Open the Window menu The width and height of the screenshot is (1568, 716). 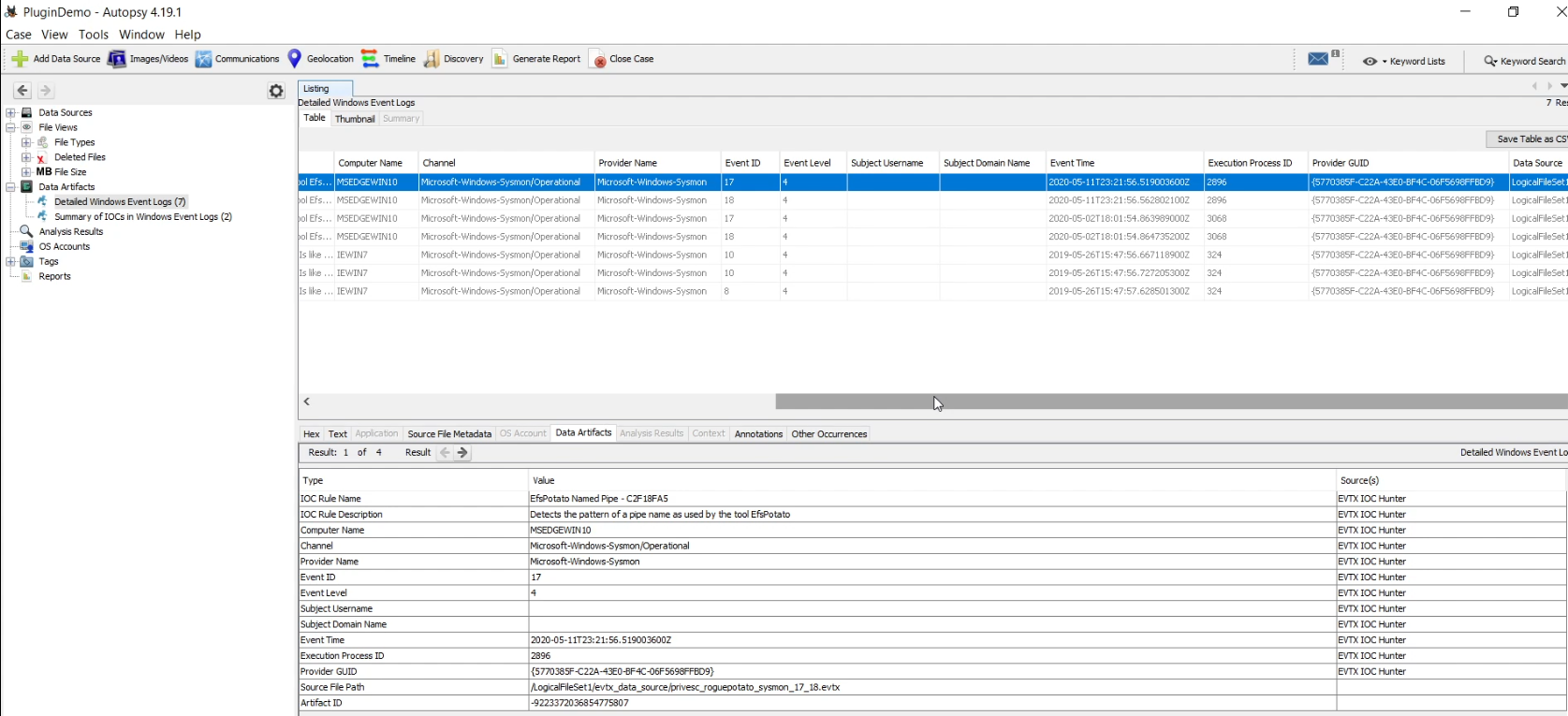[x=141, y=35]
